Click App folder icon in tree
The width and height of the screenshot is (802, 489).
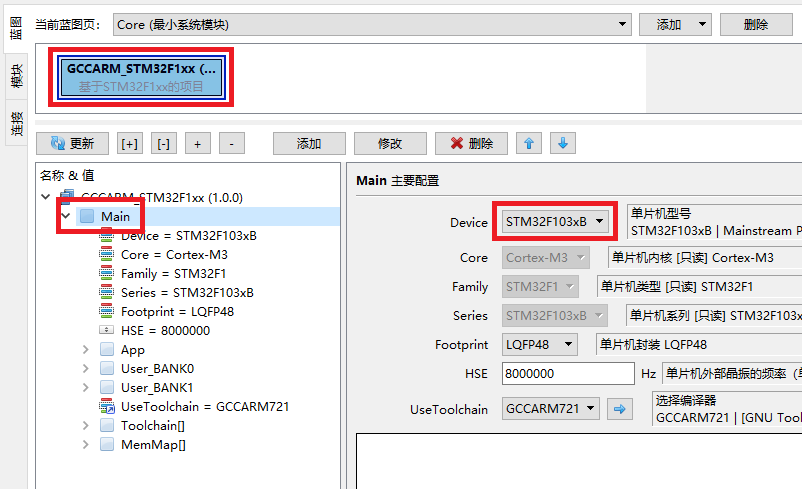coord(107,349)
